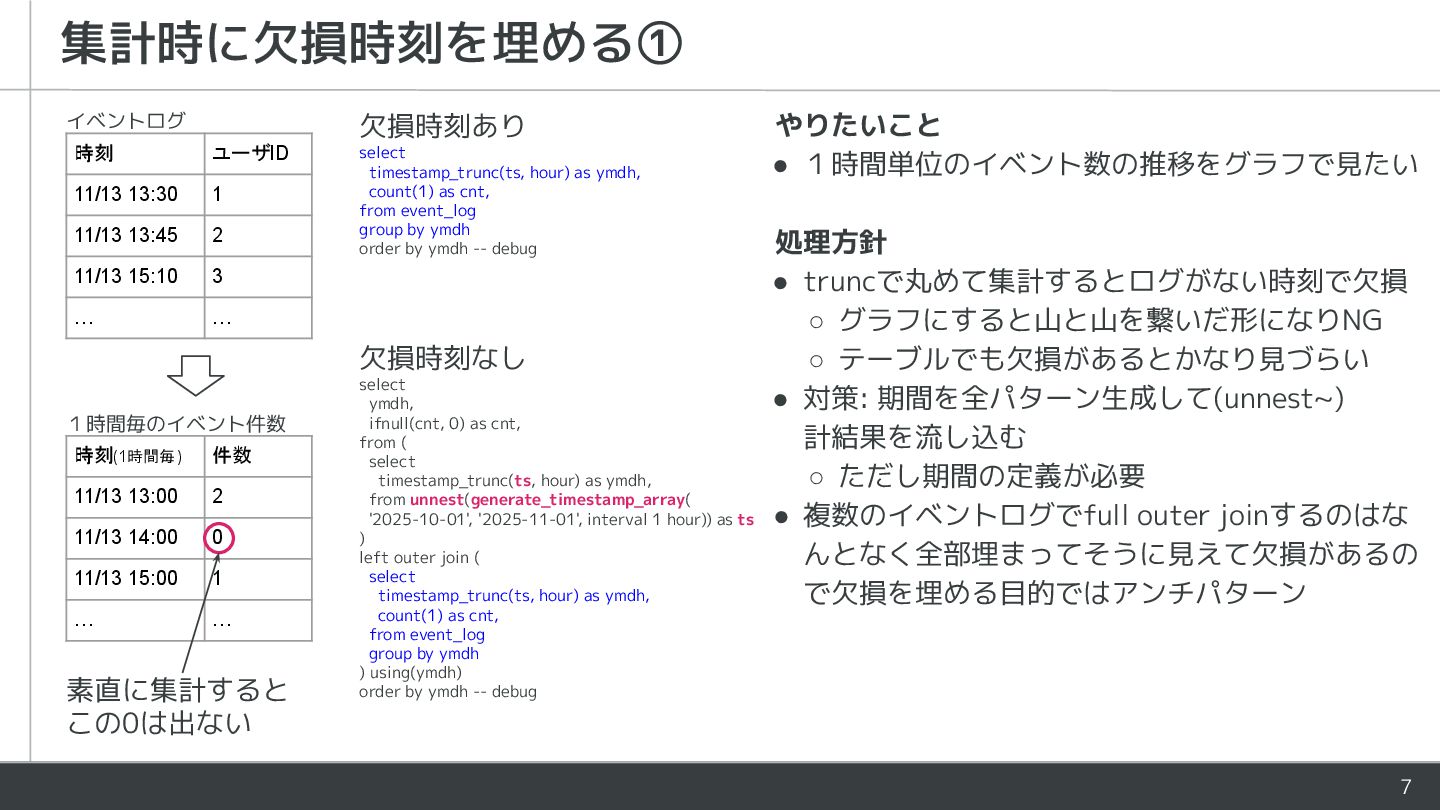This screenshot has width=1440, height=810.
Task: Click the blue from event_log line in first query
Action: (417, 210)
